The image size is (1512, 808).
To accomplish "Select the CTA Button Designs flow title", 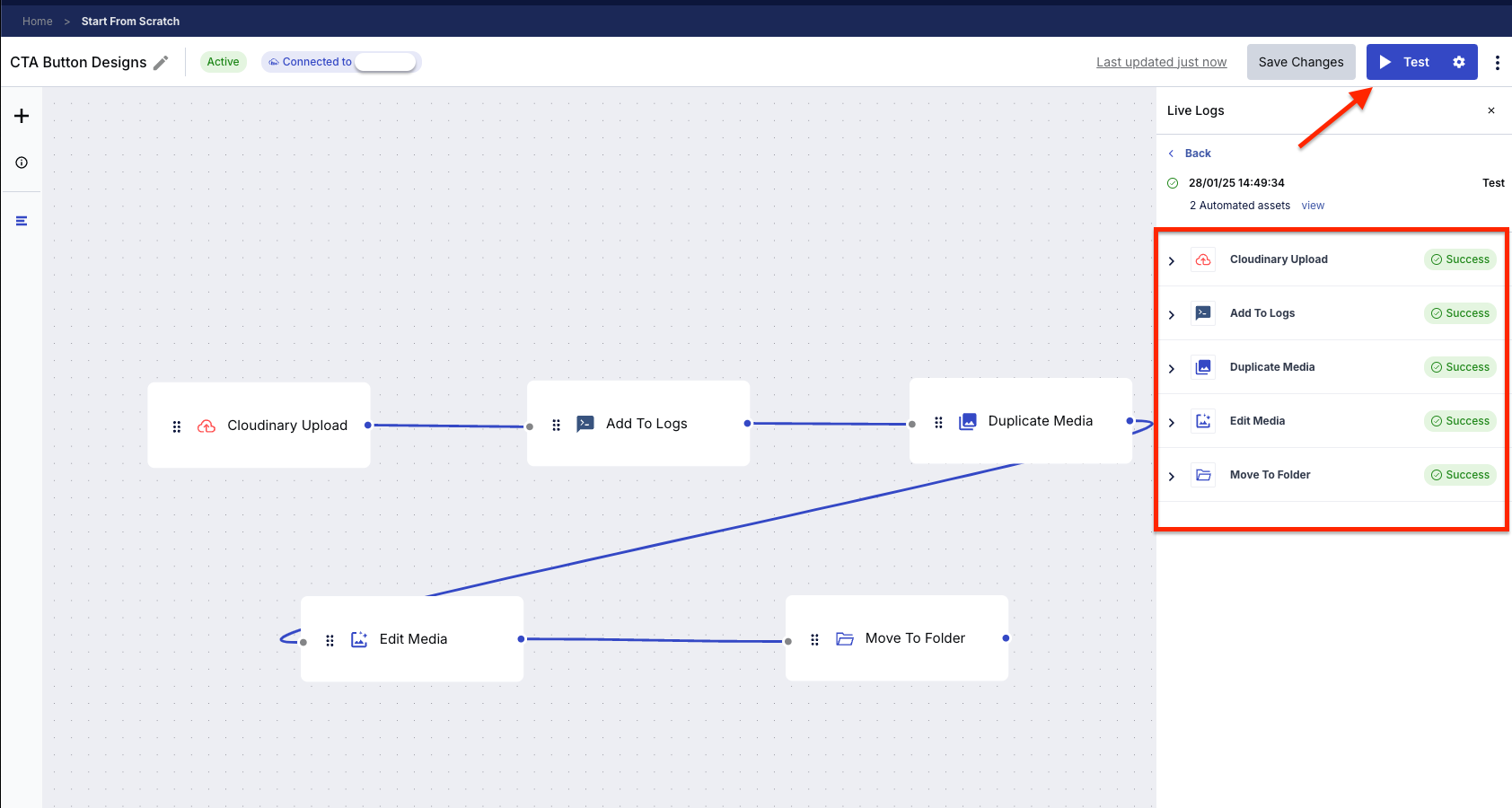I will pos(78,62).
